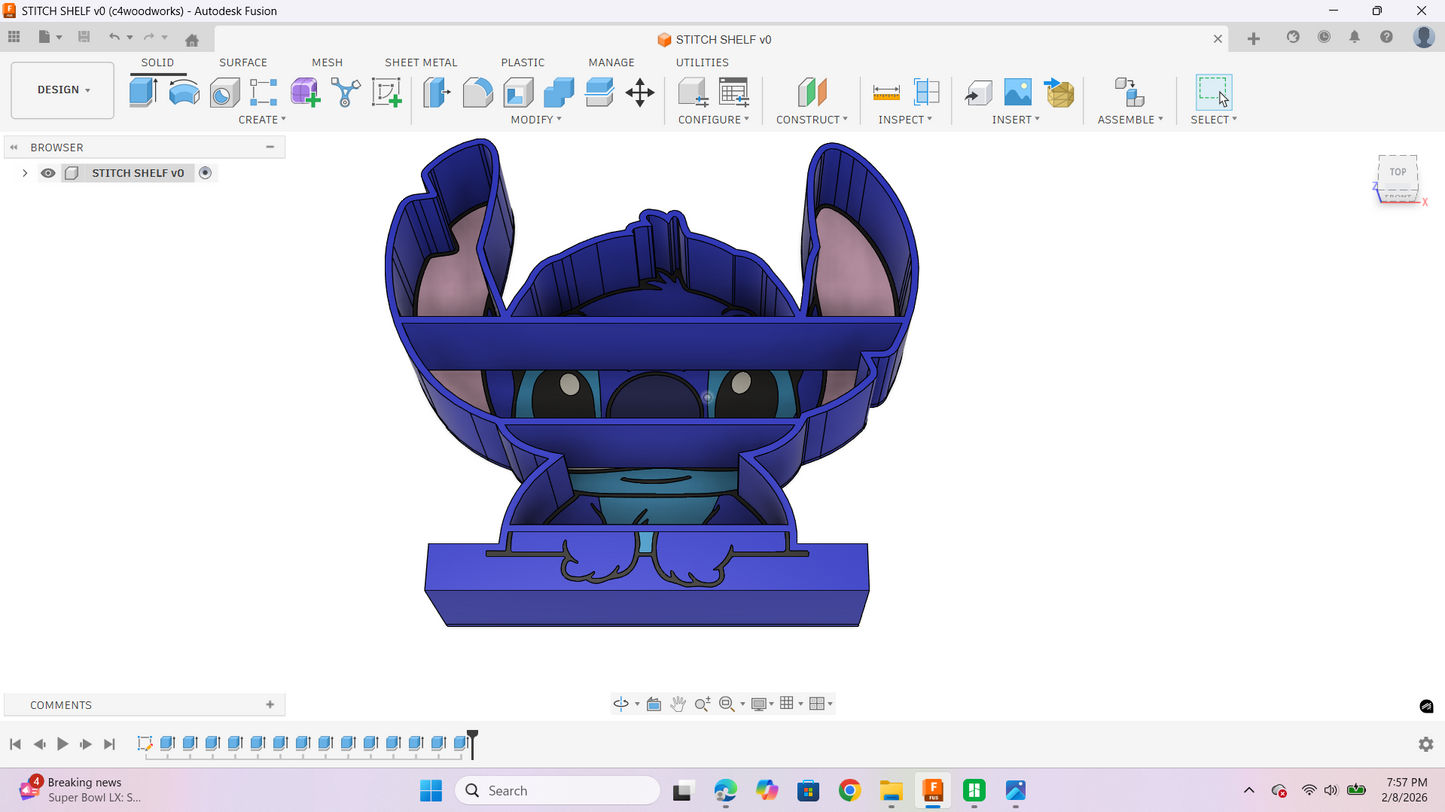The height and width of the screenshot is (812, 1445).
Task: Switch to the MANAGE tab
Action: point(611,62)
